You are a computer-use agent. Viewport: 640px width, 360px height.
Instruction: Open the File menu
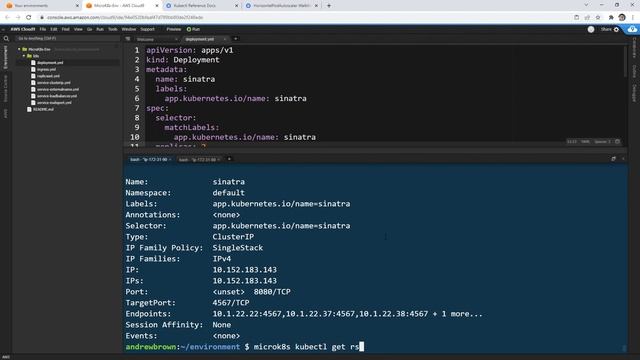pos(43,29)
